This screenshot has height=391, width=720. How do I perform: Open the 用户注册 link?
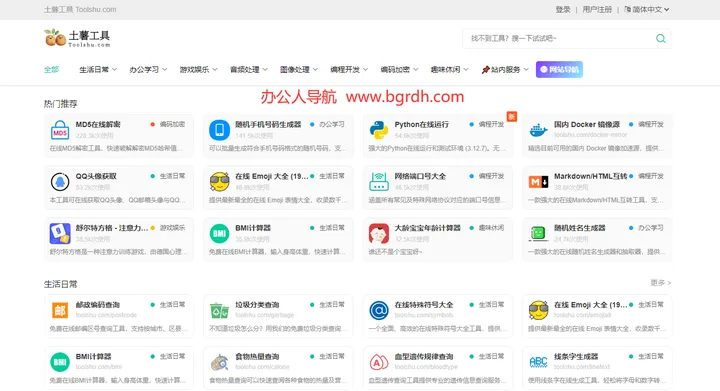click(x=597, y=9)
